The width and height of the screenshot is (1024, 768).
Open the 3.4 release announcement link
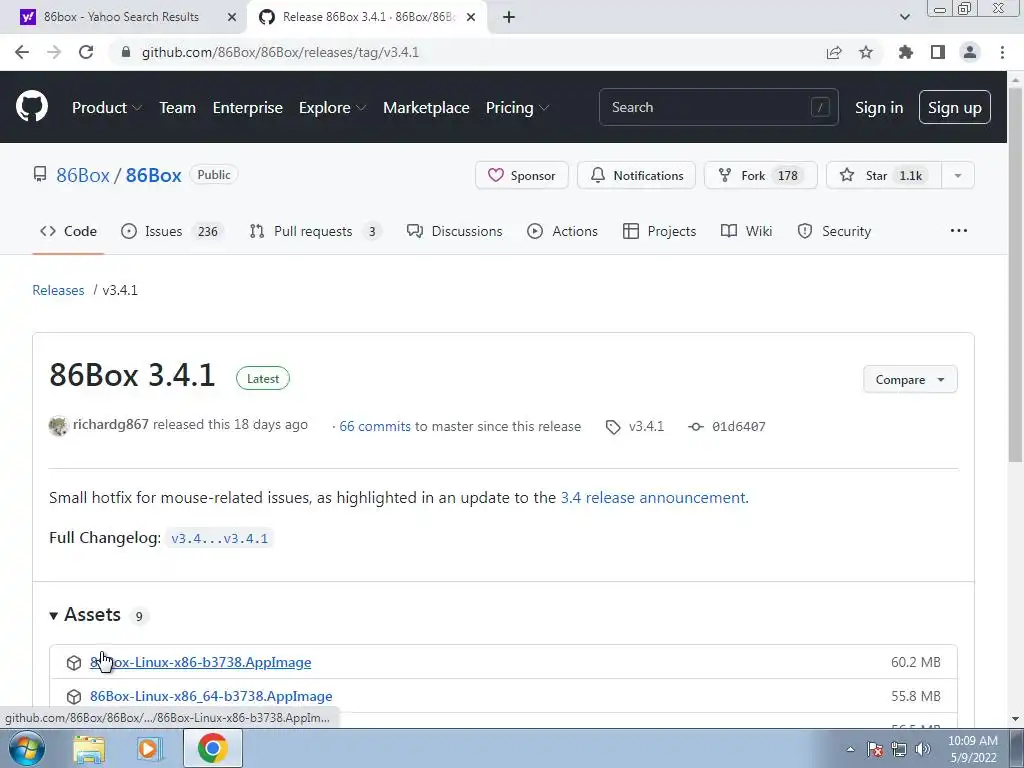coord(652,498)
